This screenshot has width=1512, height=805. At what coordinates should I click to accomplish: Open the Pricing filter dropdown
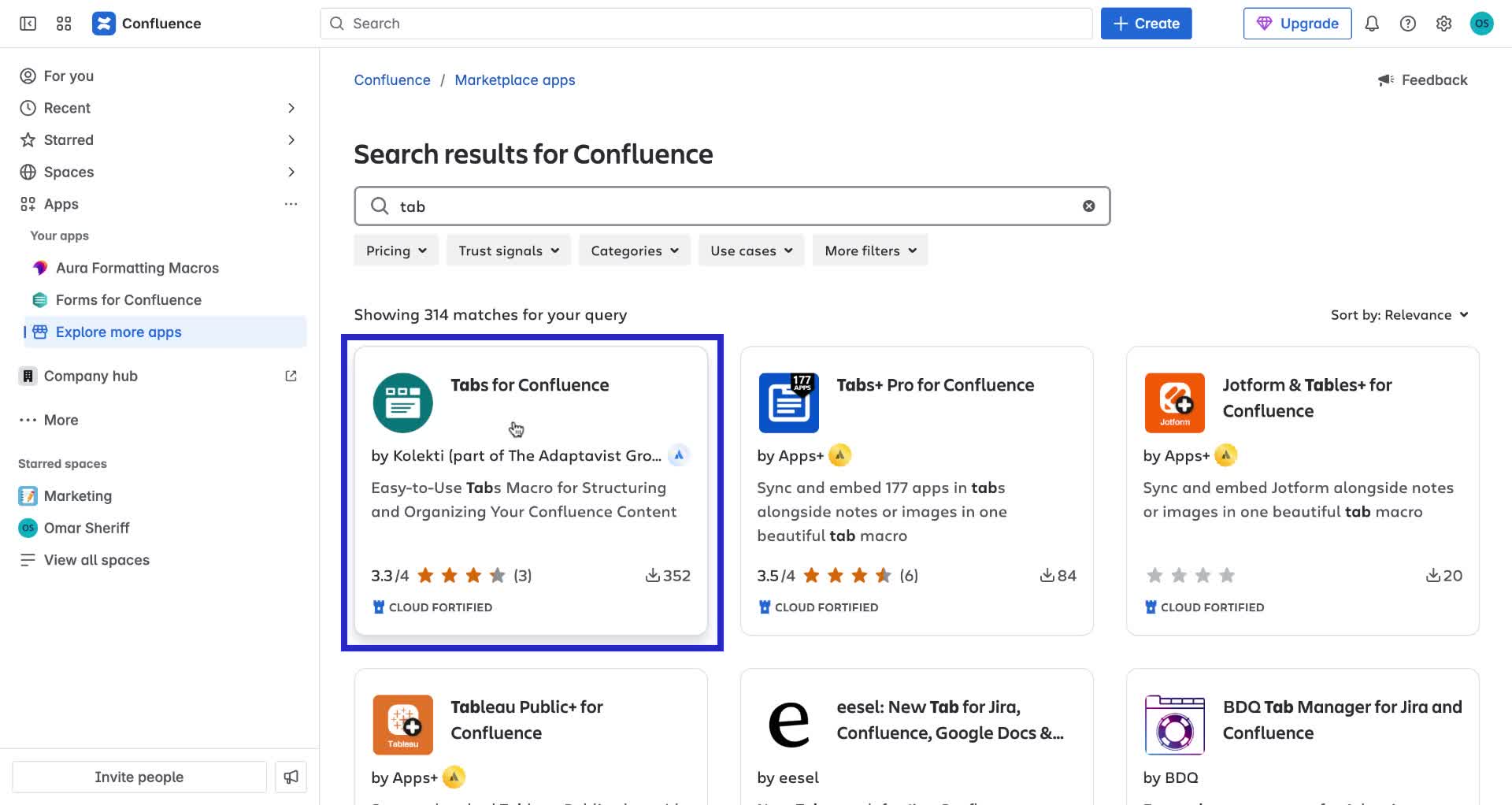point(395,250)
